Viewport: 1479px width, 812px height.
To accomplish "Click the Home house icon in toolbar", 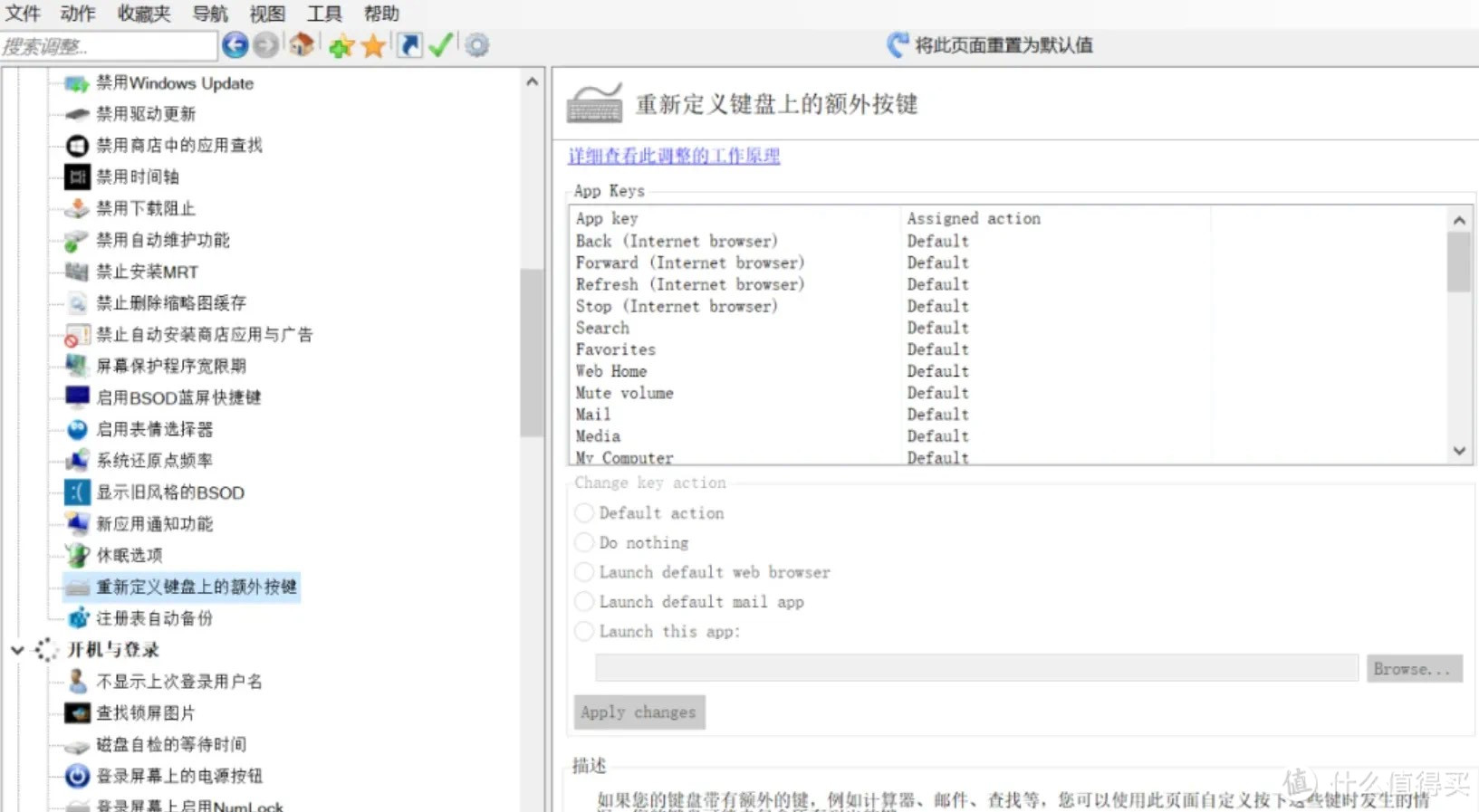I will 302,44.
